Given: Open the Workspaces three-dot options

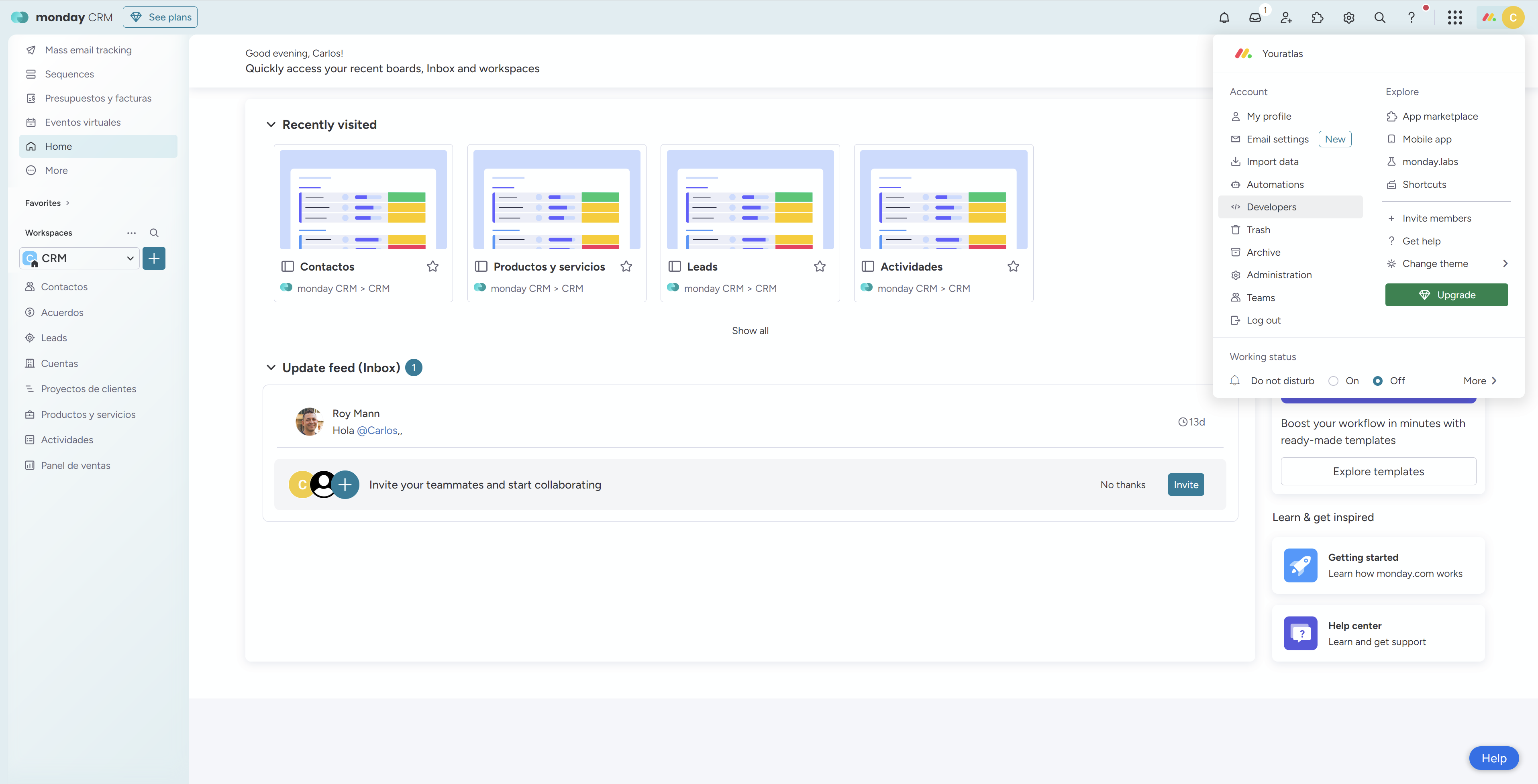Looking at the screenshot, I should click(x=131, y=233).
